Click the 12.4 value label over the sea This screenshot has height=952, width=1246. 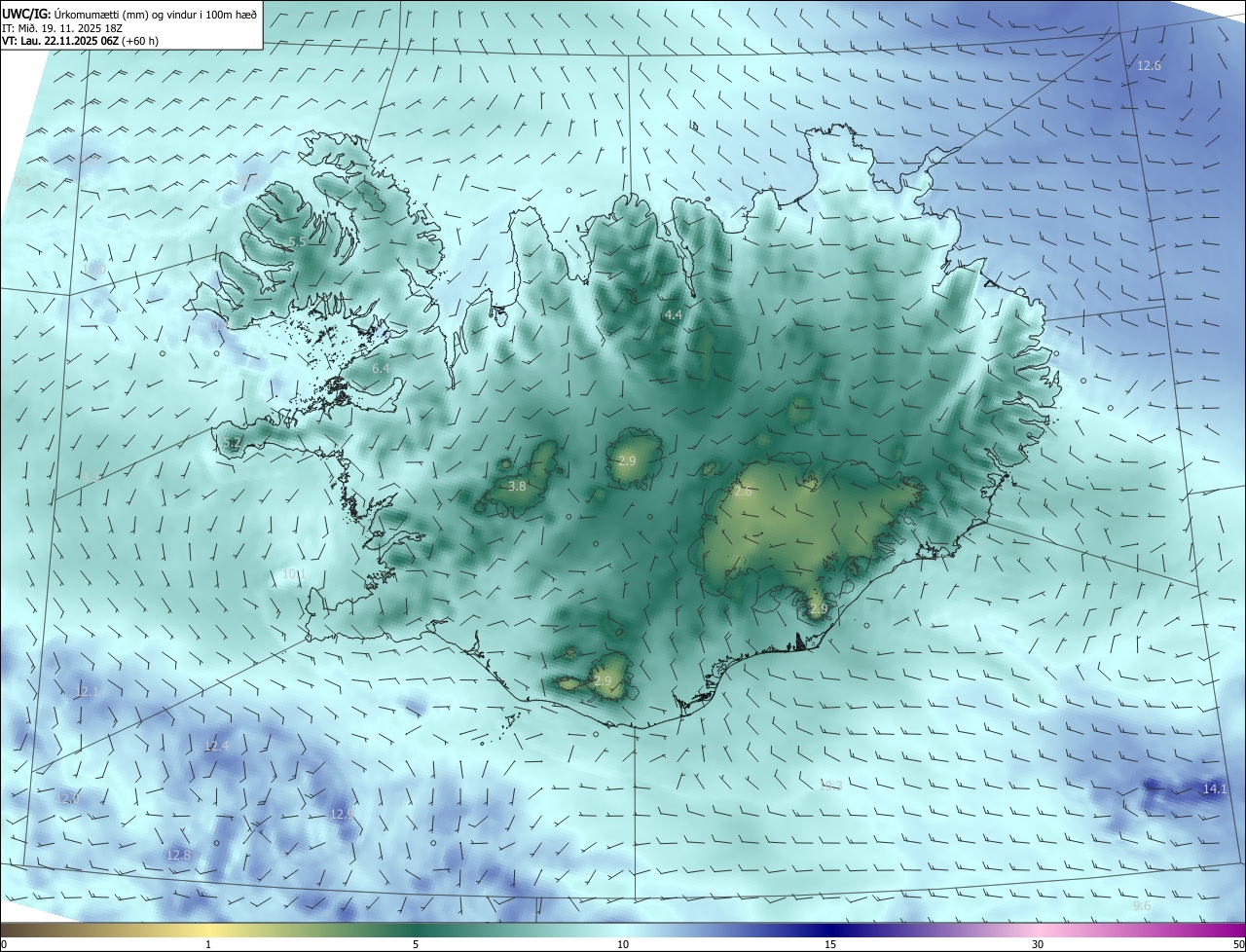click(x=216, y=746)
